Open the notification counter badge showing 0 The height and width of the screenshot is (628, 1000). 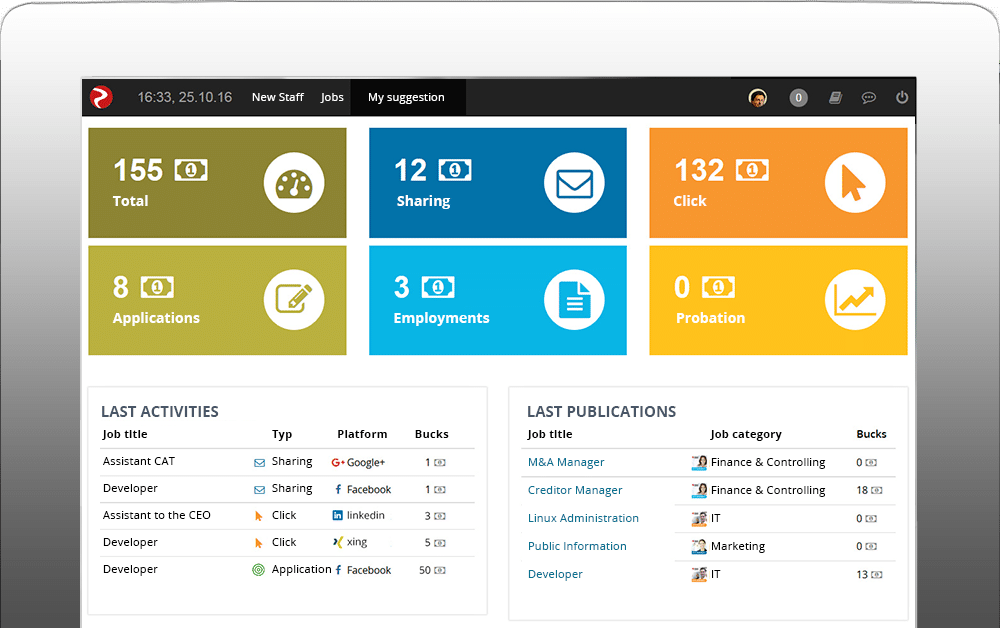798,98
